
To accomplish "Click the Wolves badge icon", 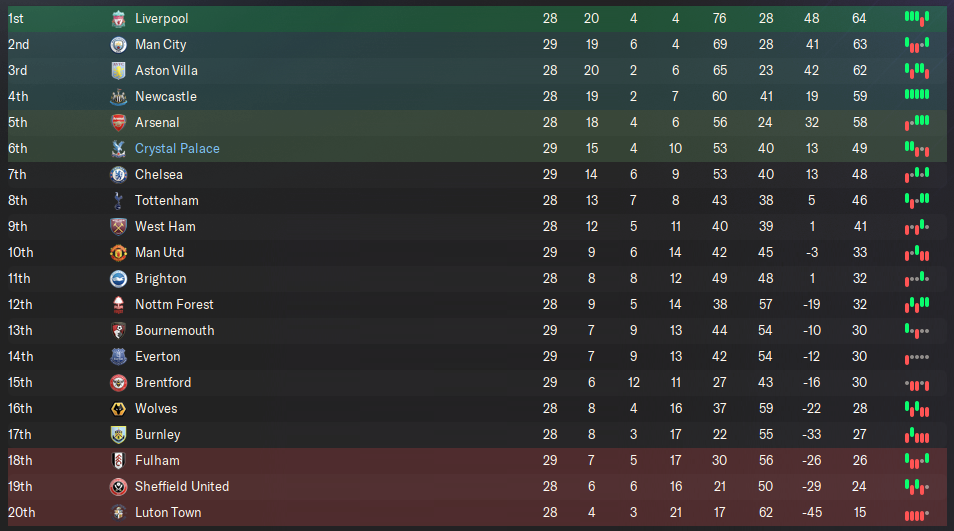I will pyautogui.click(x=118, y=409).
